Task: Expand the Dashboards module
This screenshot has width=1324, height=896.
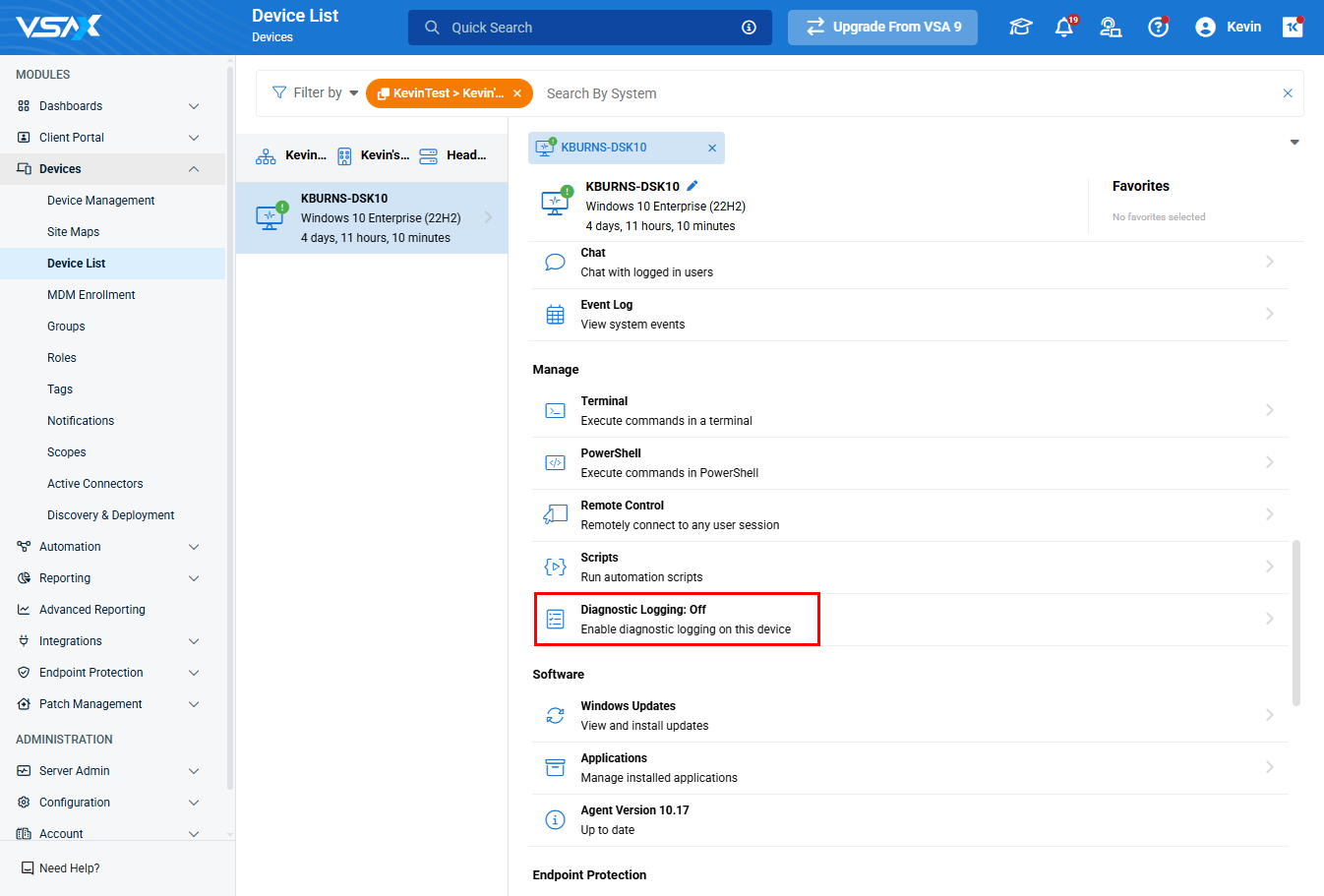Action: 194,106
